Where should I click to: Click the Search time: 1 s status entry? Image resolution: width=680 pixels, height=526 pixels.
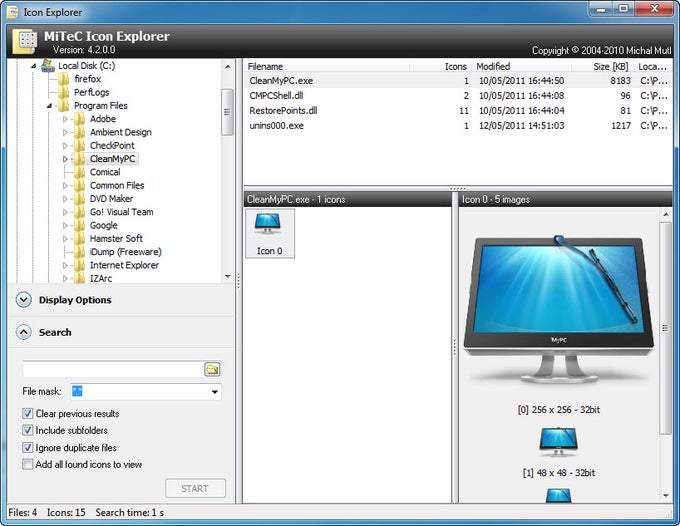coord(130,513)
